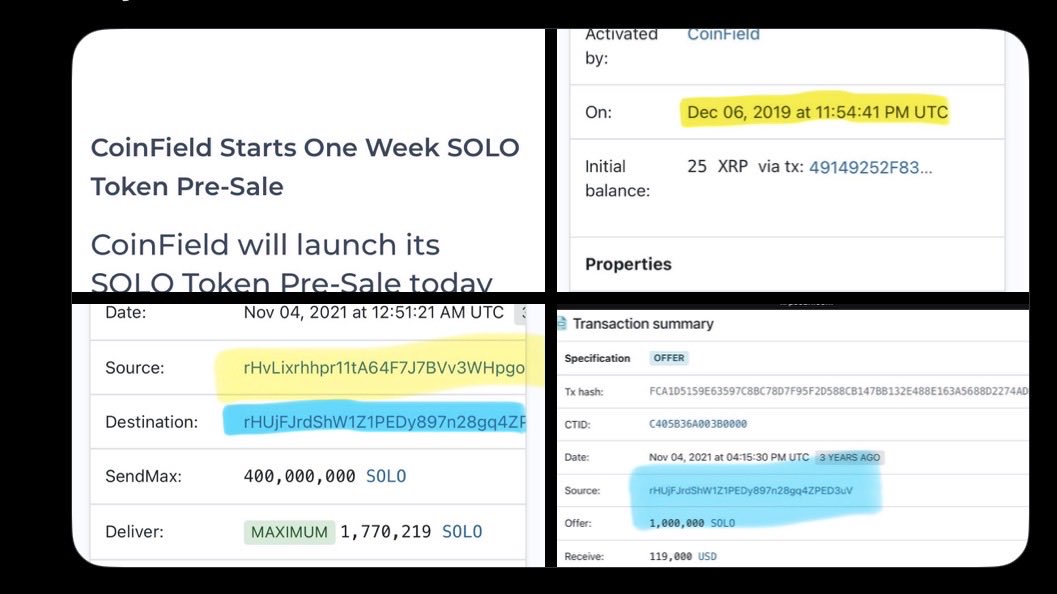Click the MAXIMUM badge in Deliver row
Screen dimensions: 1057x594
[x=289, y=532]
